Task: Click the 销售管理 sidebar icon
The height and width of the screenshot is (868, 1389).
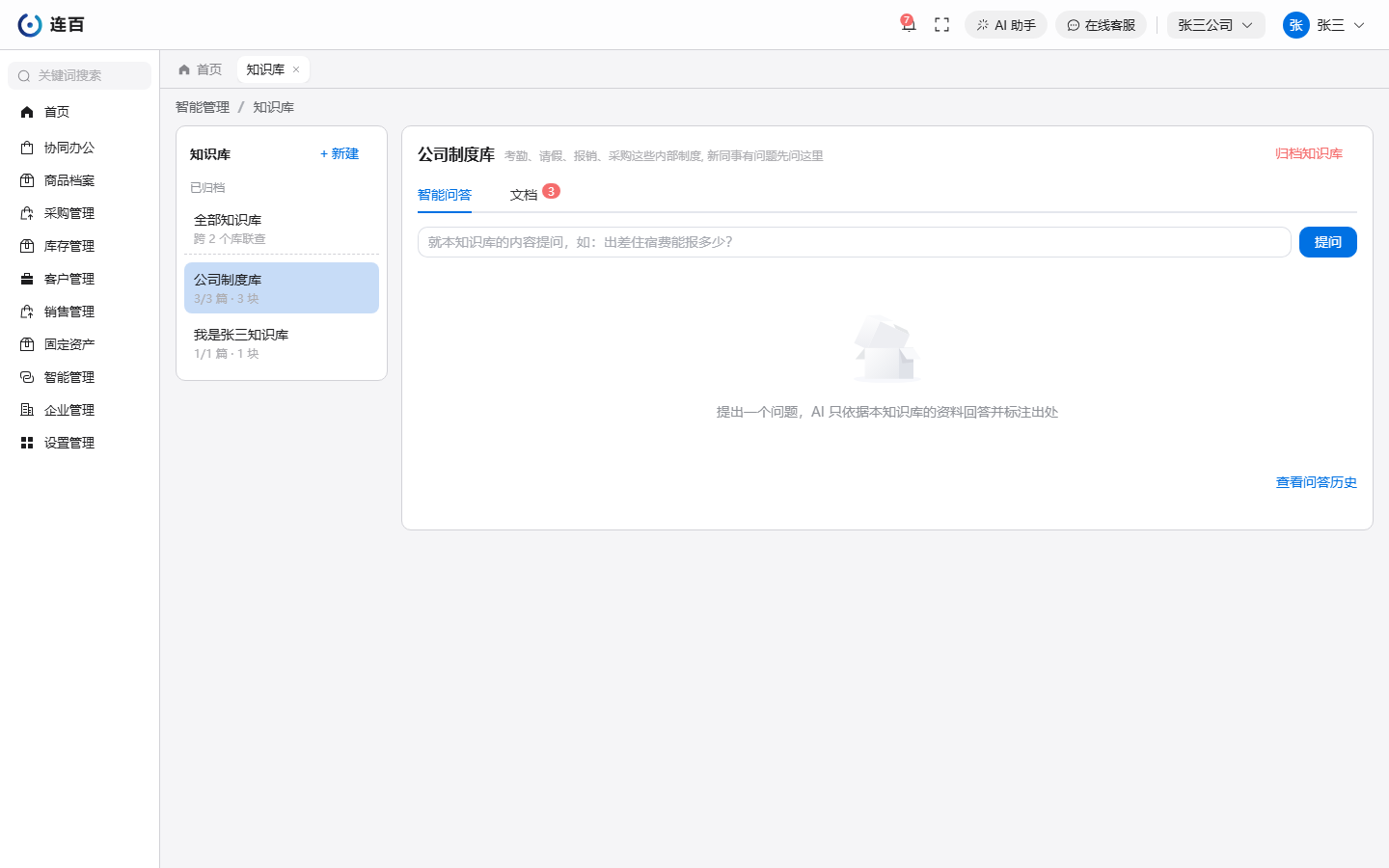Action: [27, 312]
